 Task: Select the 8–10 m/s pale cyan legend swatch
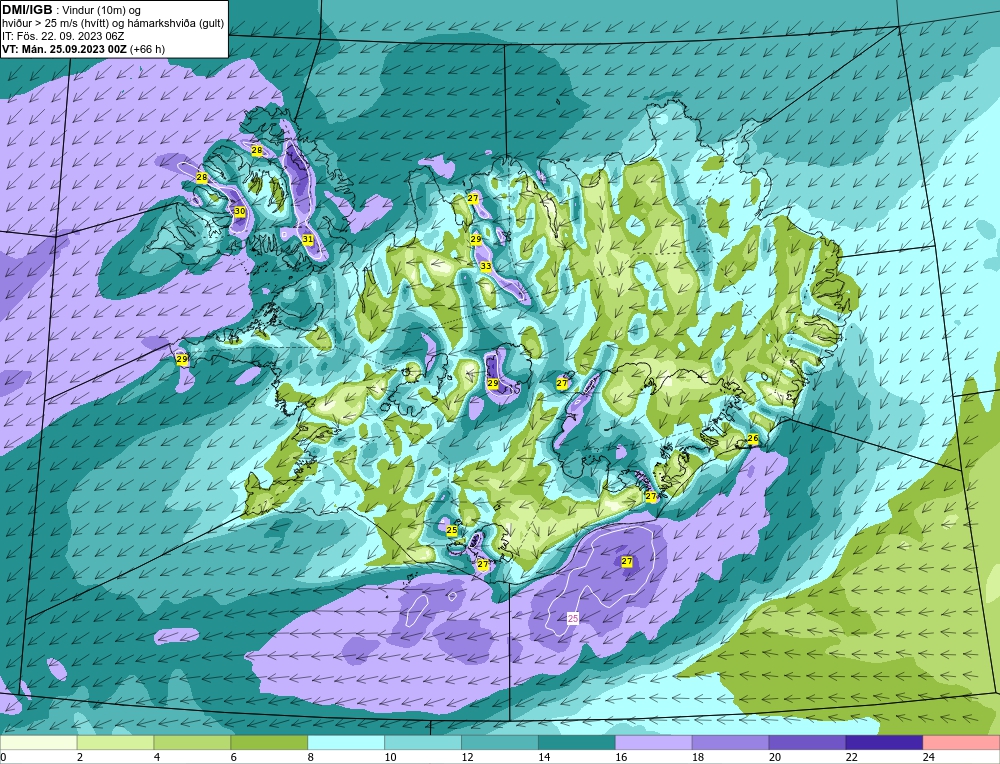(x=346, y=742)
